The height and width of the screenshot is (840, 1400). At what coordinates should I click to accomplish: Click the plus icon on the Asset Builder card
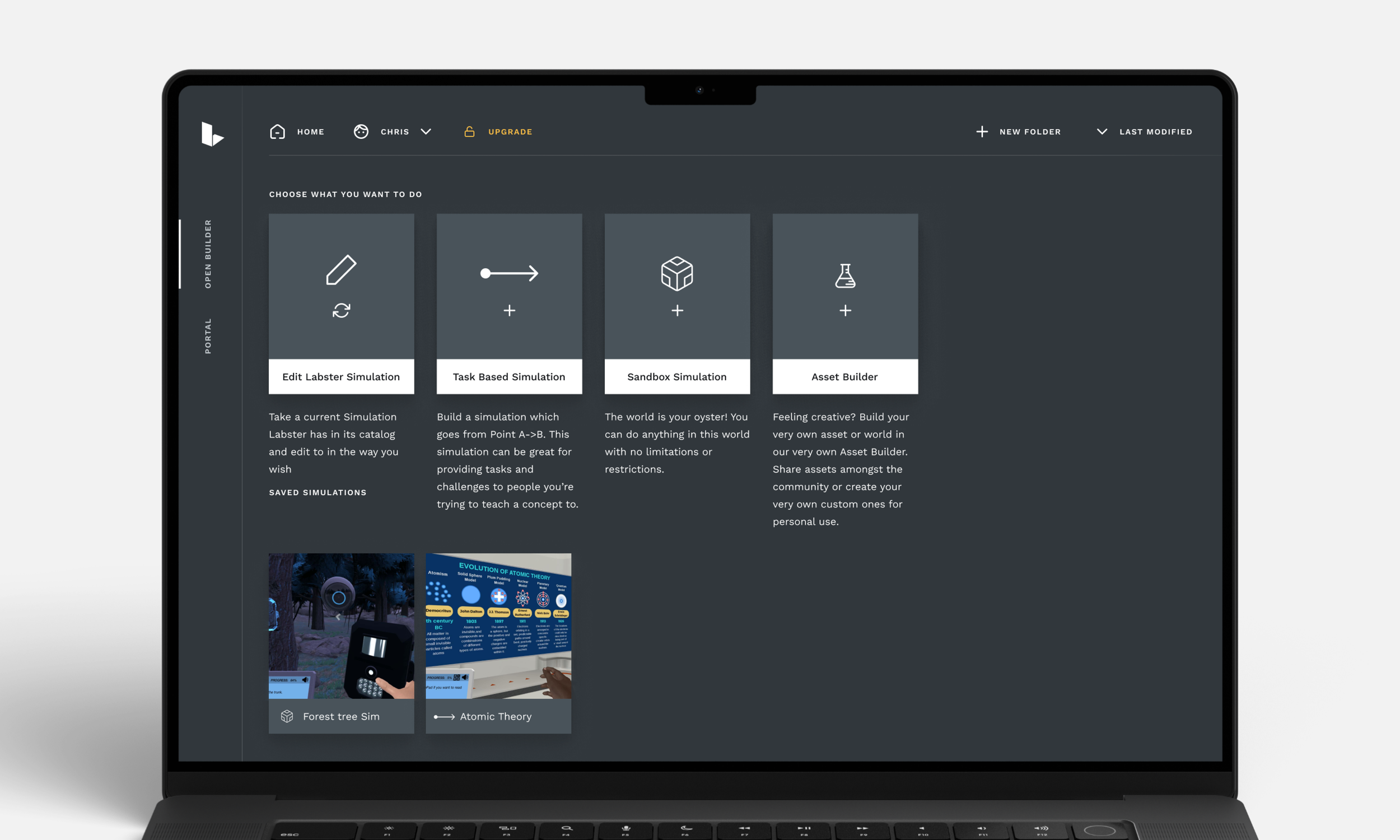point(846,310)
